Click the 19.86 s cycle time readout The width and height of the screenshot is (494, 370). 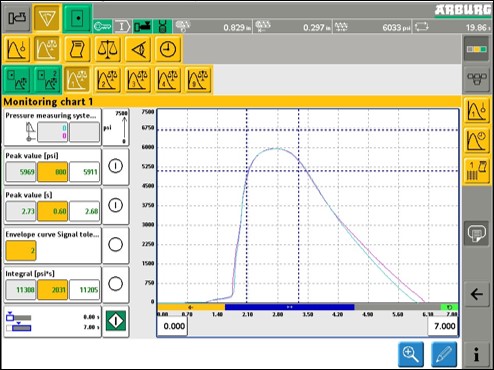[453, 27]
